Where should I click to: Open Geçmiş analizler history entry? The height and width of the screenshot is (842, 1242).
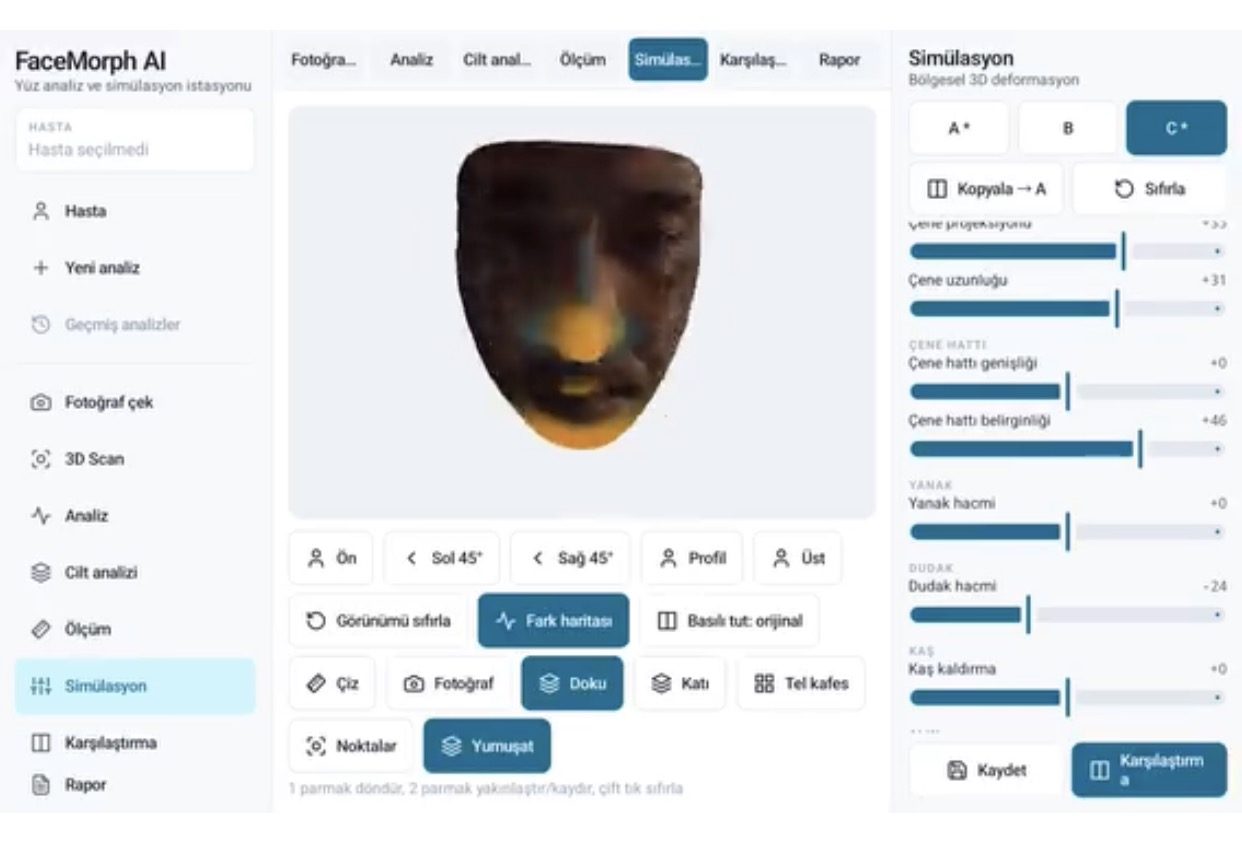(135, 325)
